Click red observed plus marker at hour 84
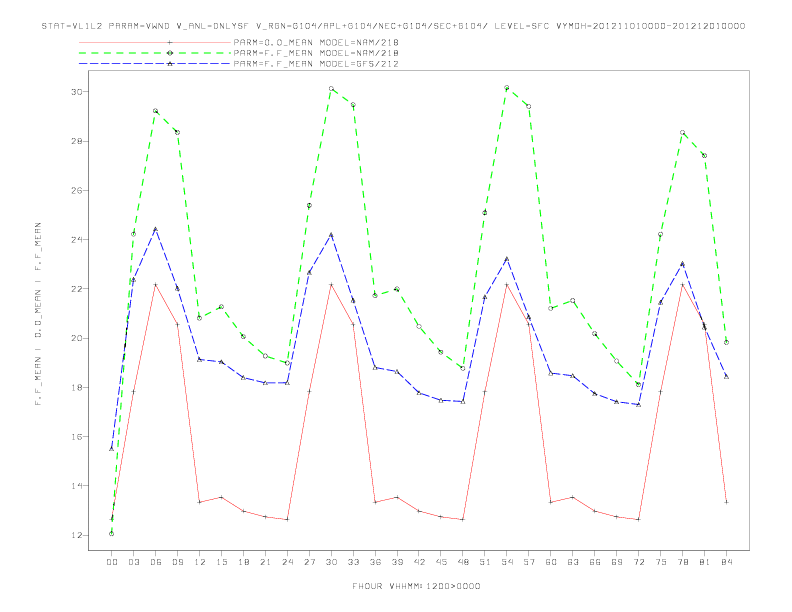 (726, 502)
